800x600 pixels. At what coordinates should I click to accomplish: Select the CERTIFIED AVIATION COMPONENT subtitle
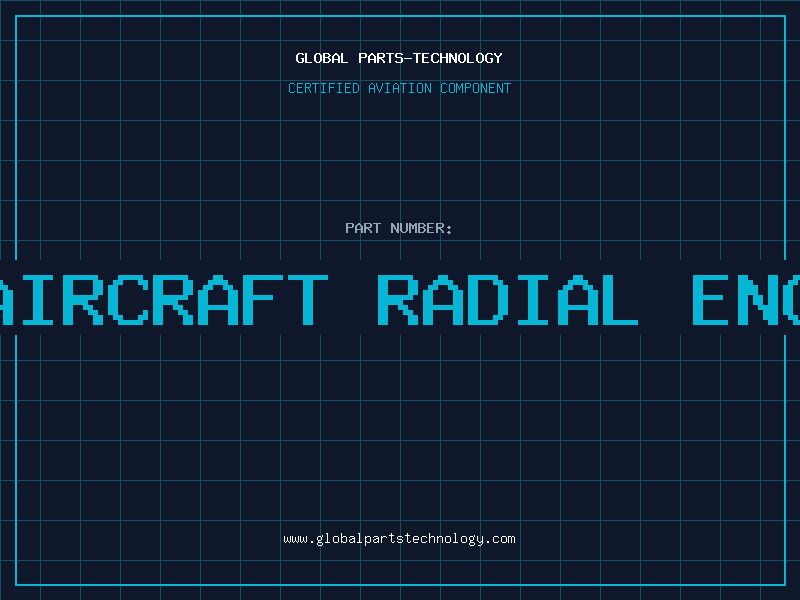(x=399, y=88)
